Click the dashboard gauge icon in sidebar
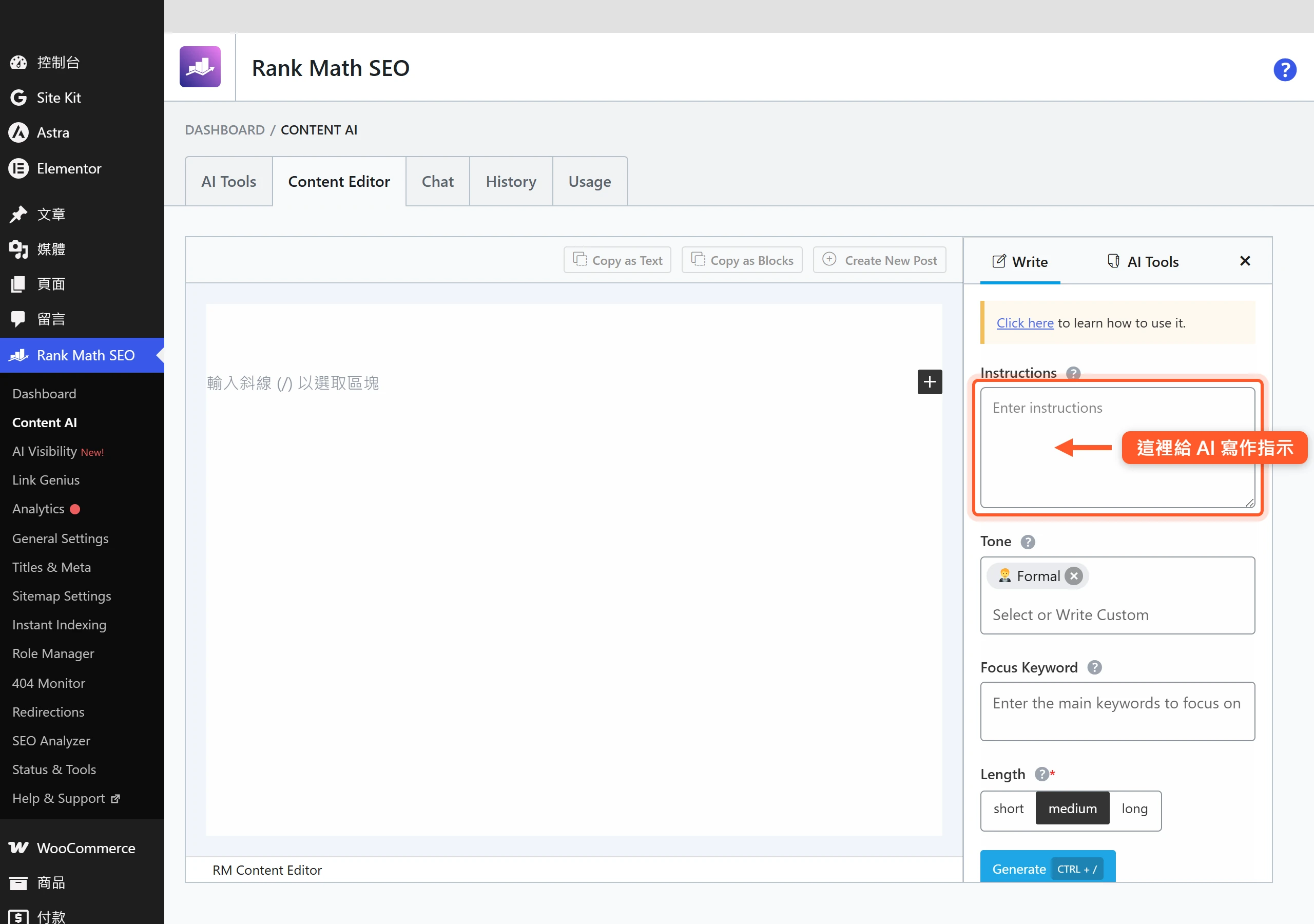 pos(18,63)
